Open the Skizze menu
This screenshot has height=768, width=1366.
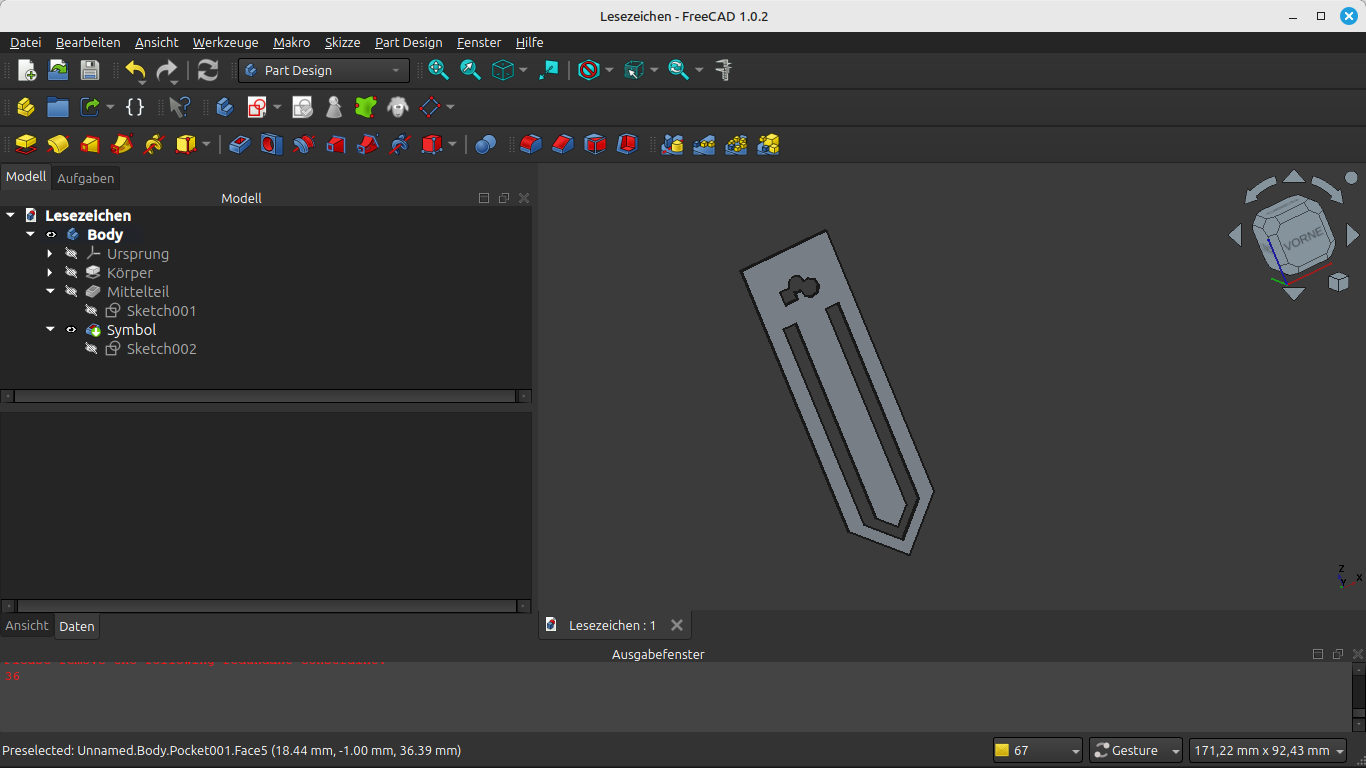tap(342, 42)
